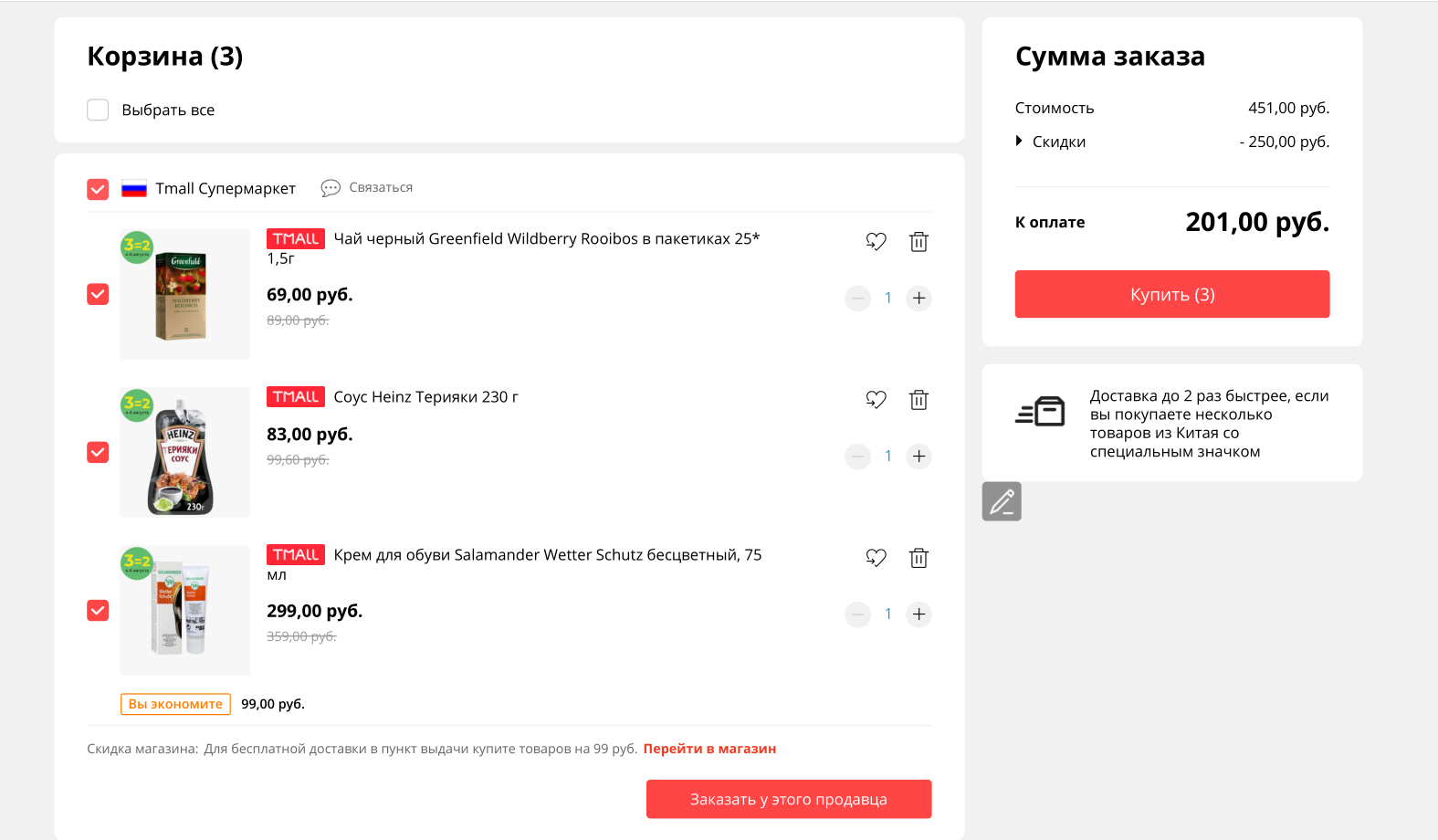Click TMALL badge on Heinz sauce row

pyautogui.click(x=296, y=396)
